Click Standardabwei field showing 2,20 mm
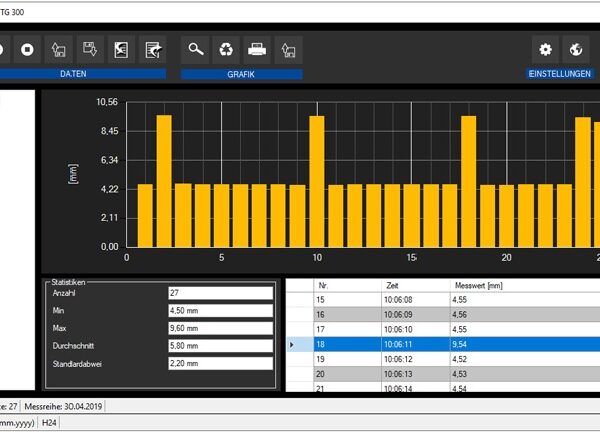 pyautogui.click(x=220, y=364)
